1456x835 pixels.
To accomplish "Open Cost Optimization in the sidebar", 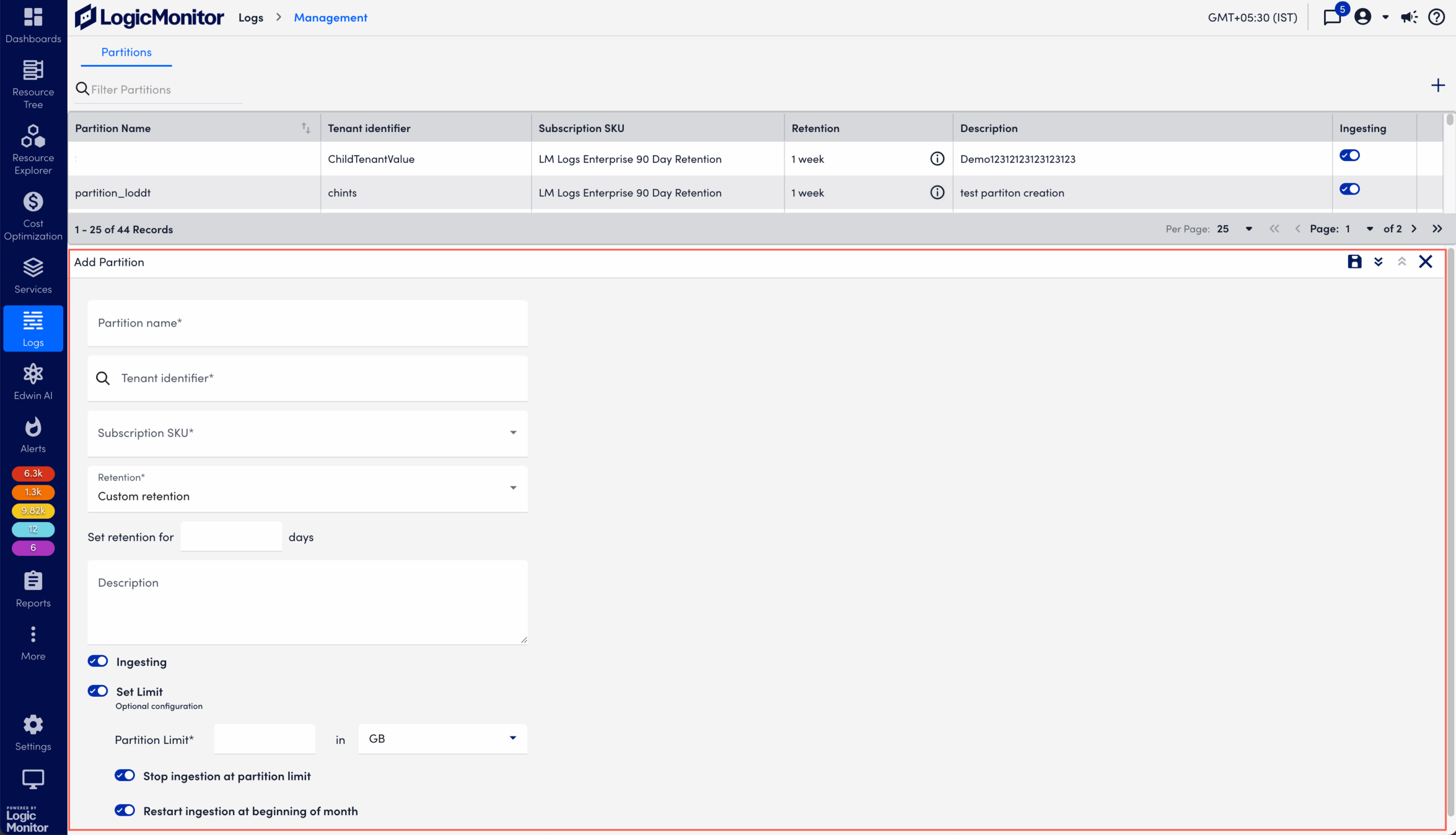I will click(x=32, y=214).
